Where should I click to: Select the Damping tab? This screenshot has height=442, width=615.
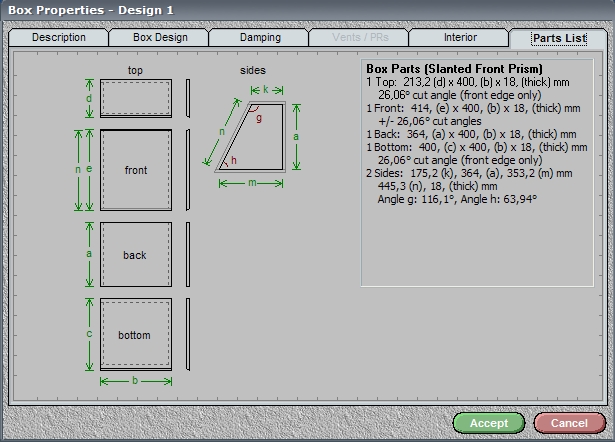pos(260,38)
